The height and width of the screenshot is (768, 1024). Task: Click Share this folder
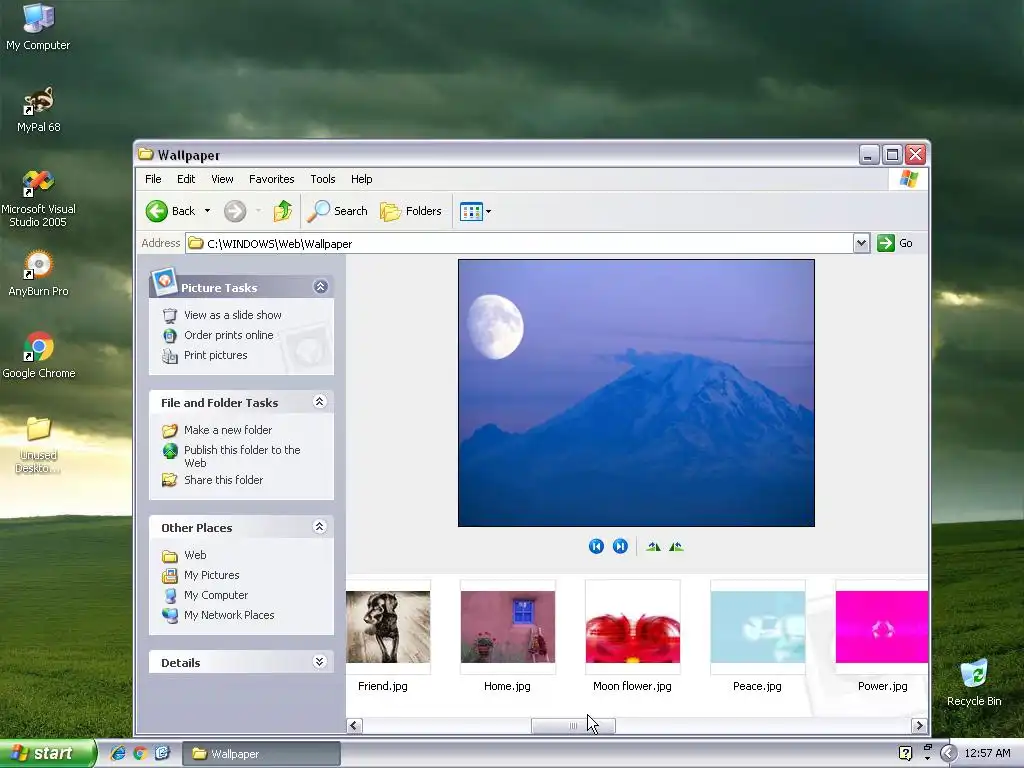tap(223, 480)
